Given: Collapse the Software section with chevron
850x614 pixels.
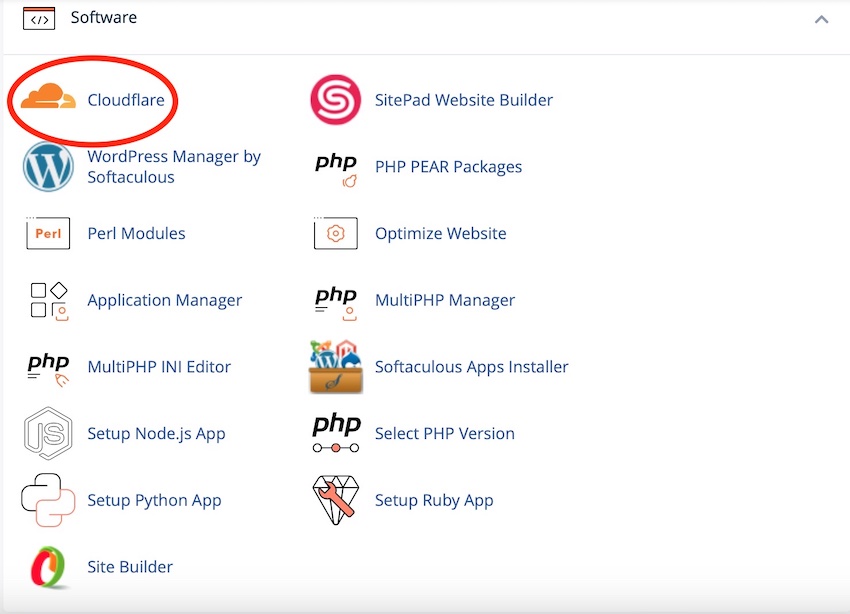Looking at the screenshot, I should click(821, 20).
